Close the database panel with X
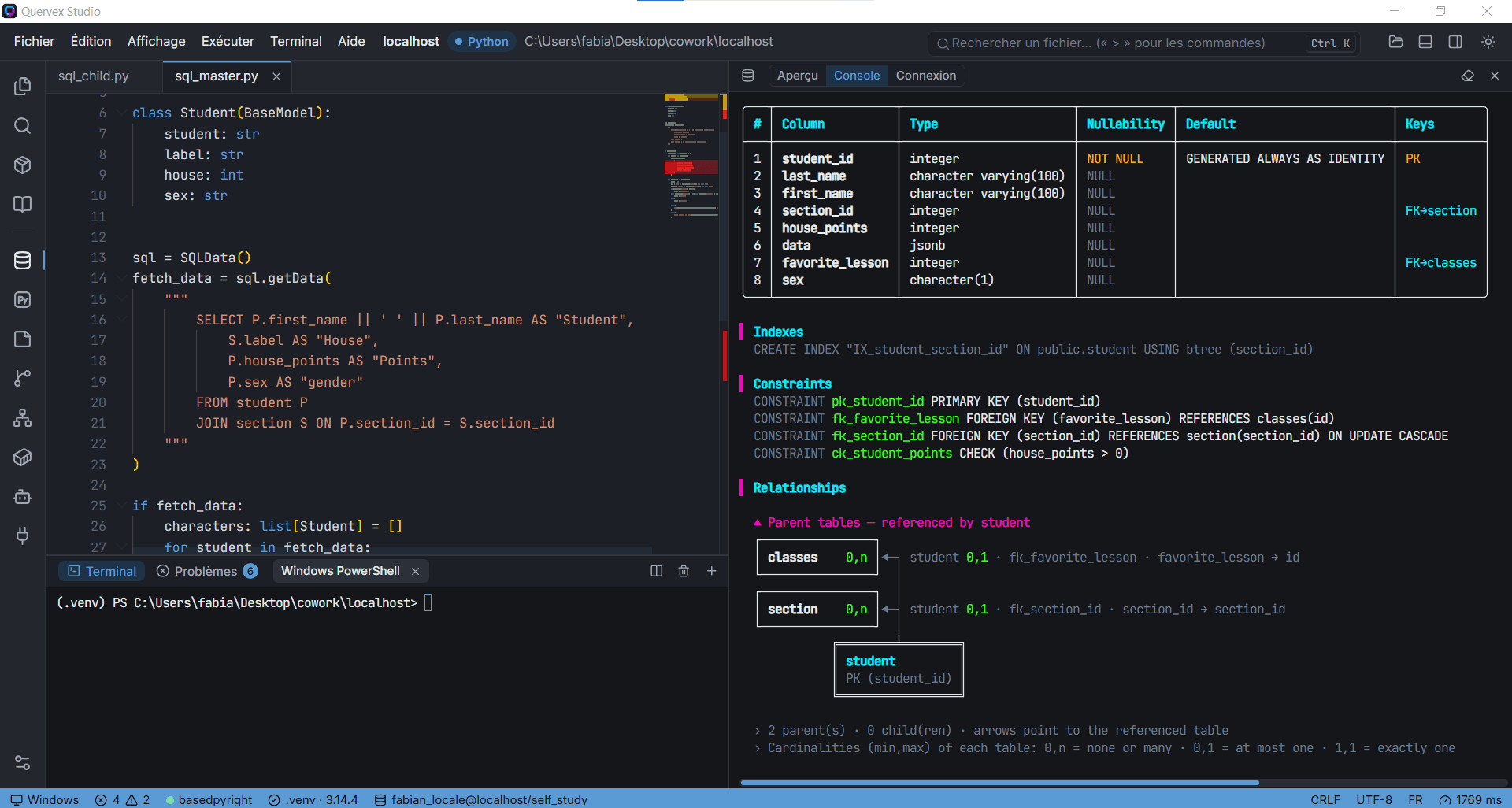Viewport: 1512px width, 808px height. [x=1495, y=76]
